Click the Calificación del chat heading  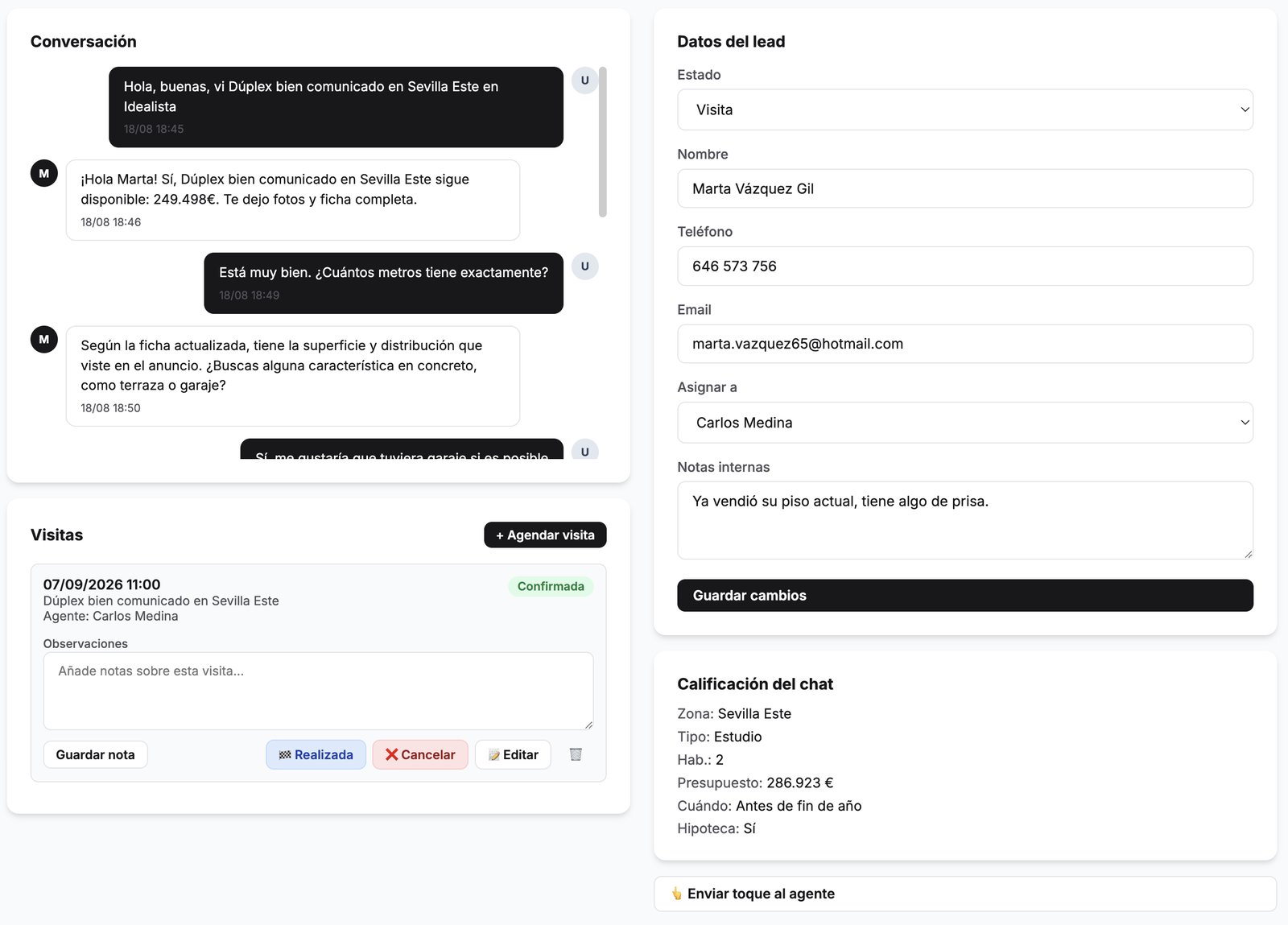[755, 684]
